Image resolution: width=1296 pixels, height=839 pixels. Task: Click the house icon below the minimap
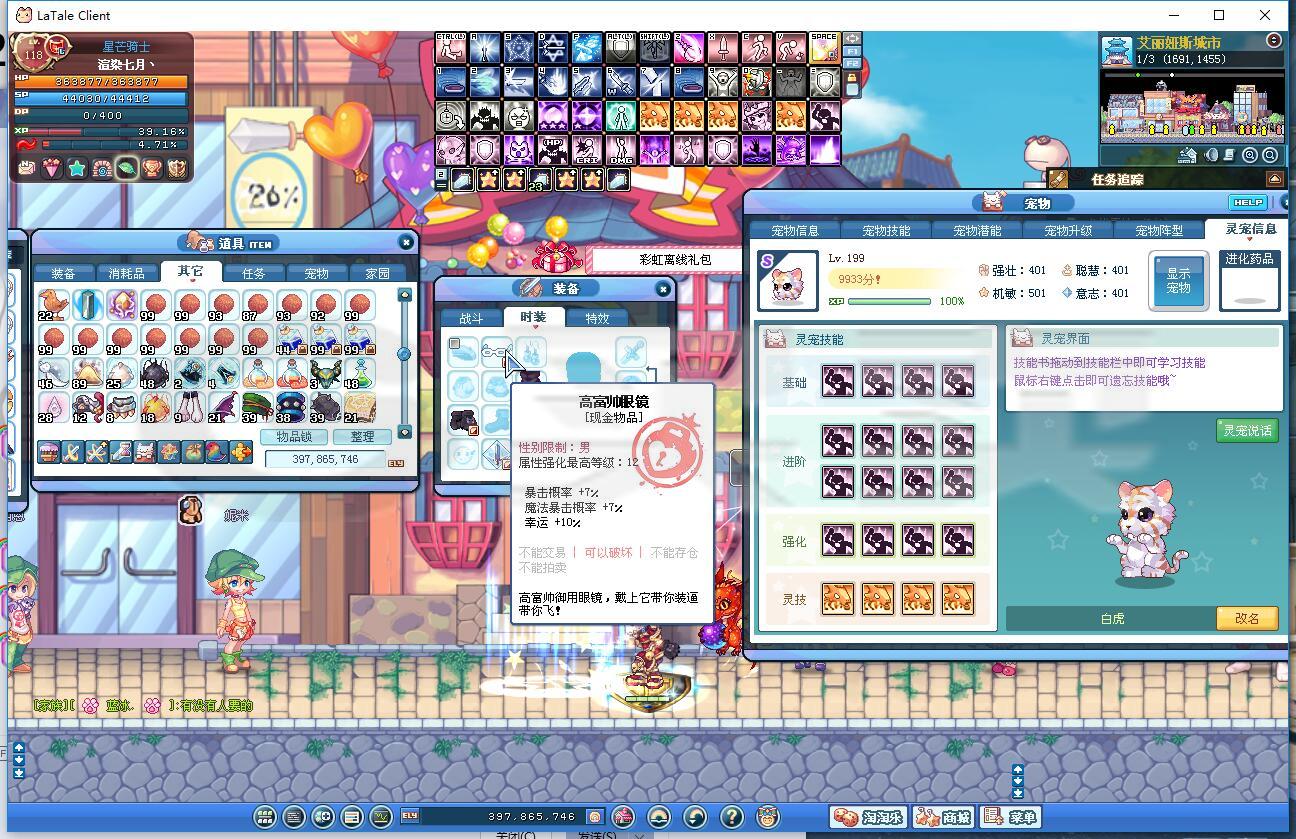[x=1188, y=155]
